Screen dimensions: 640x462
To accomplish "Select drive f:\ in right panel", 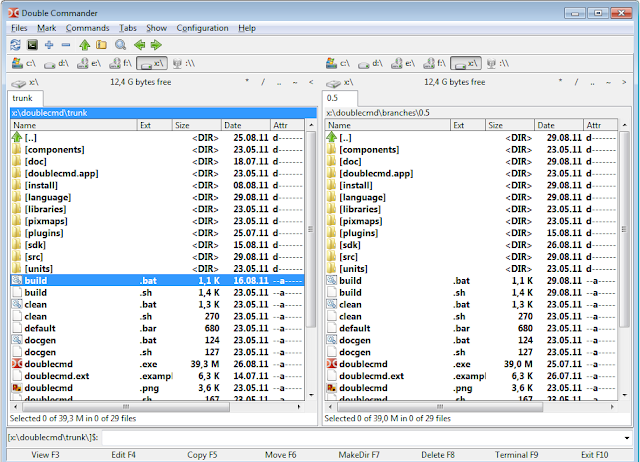I will click(434, 63).
